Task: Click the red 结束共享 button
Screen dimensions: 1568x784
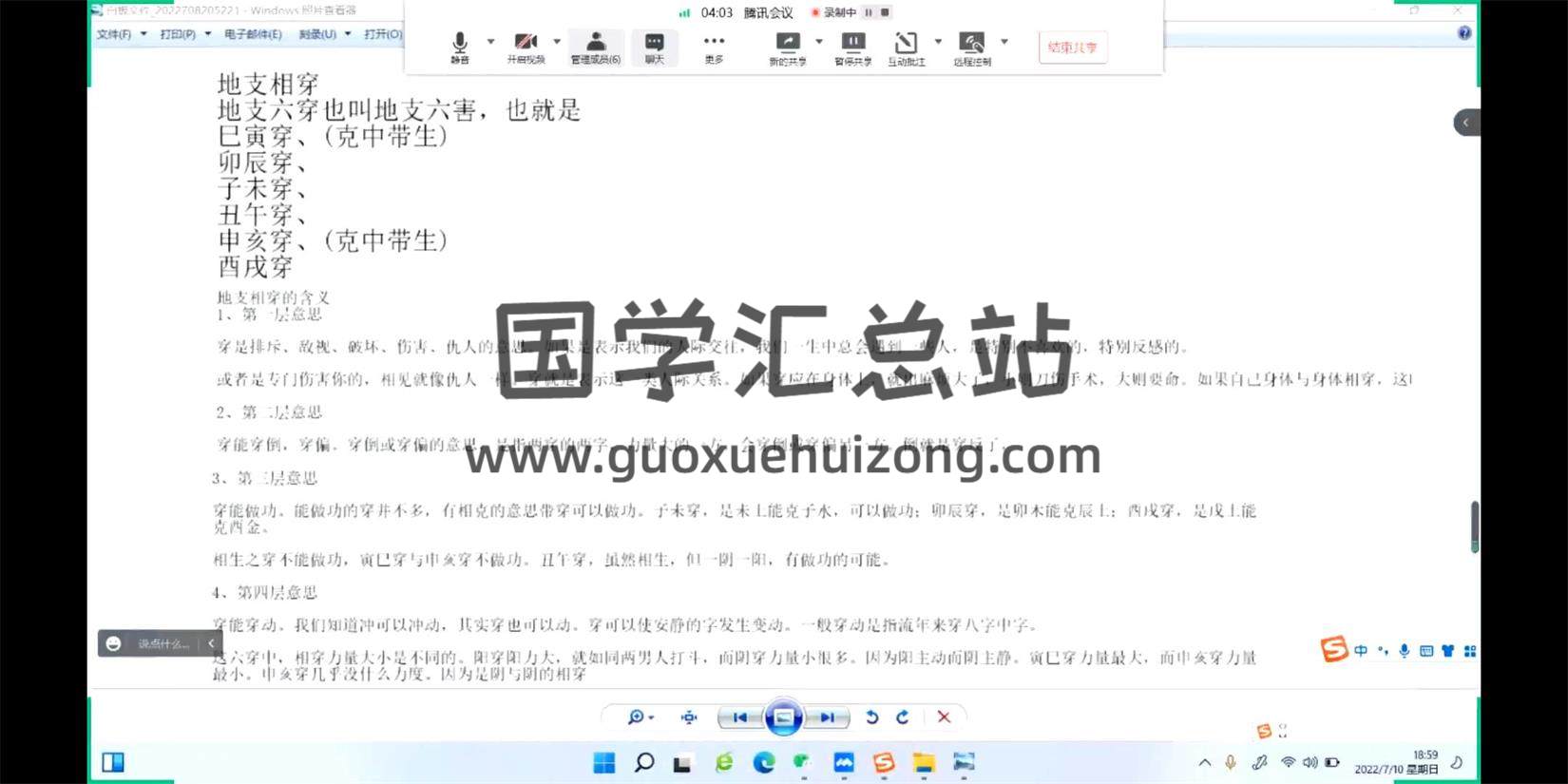Action: pos(1073,47)
